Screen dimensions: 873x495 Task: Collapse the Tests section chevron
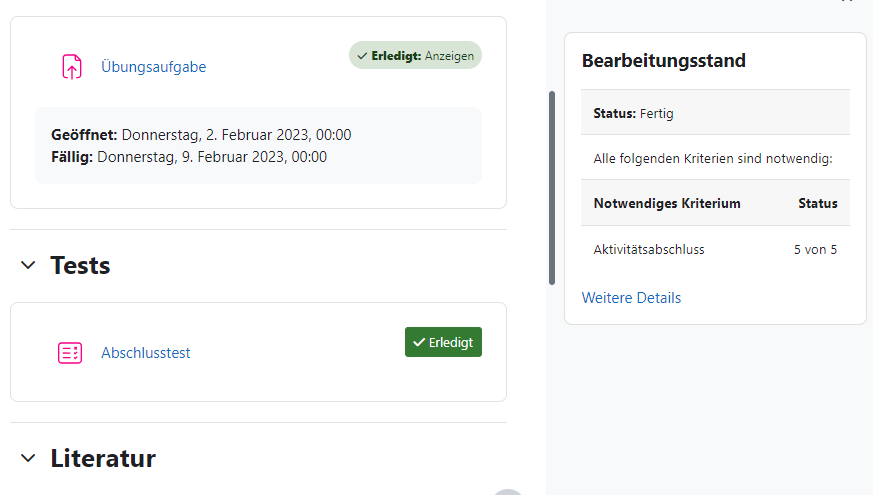28,265
